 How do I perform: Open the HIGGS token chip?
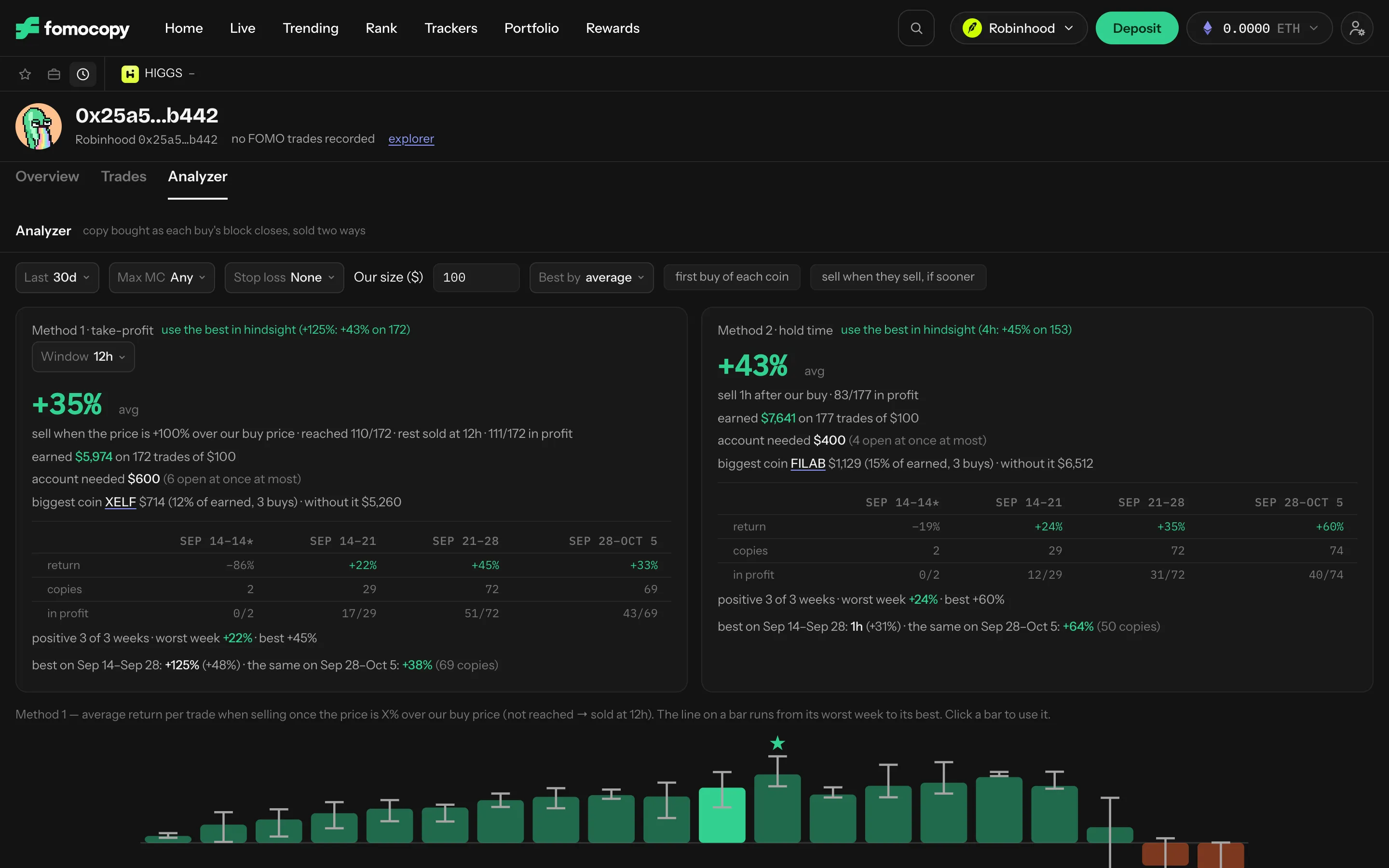158,73
